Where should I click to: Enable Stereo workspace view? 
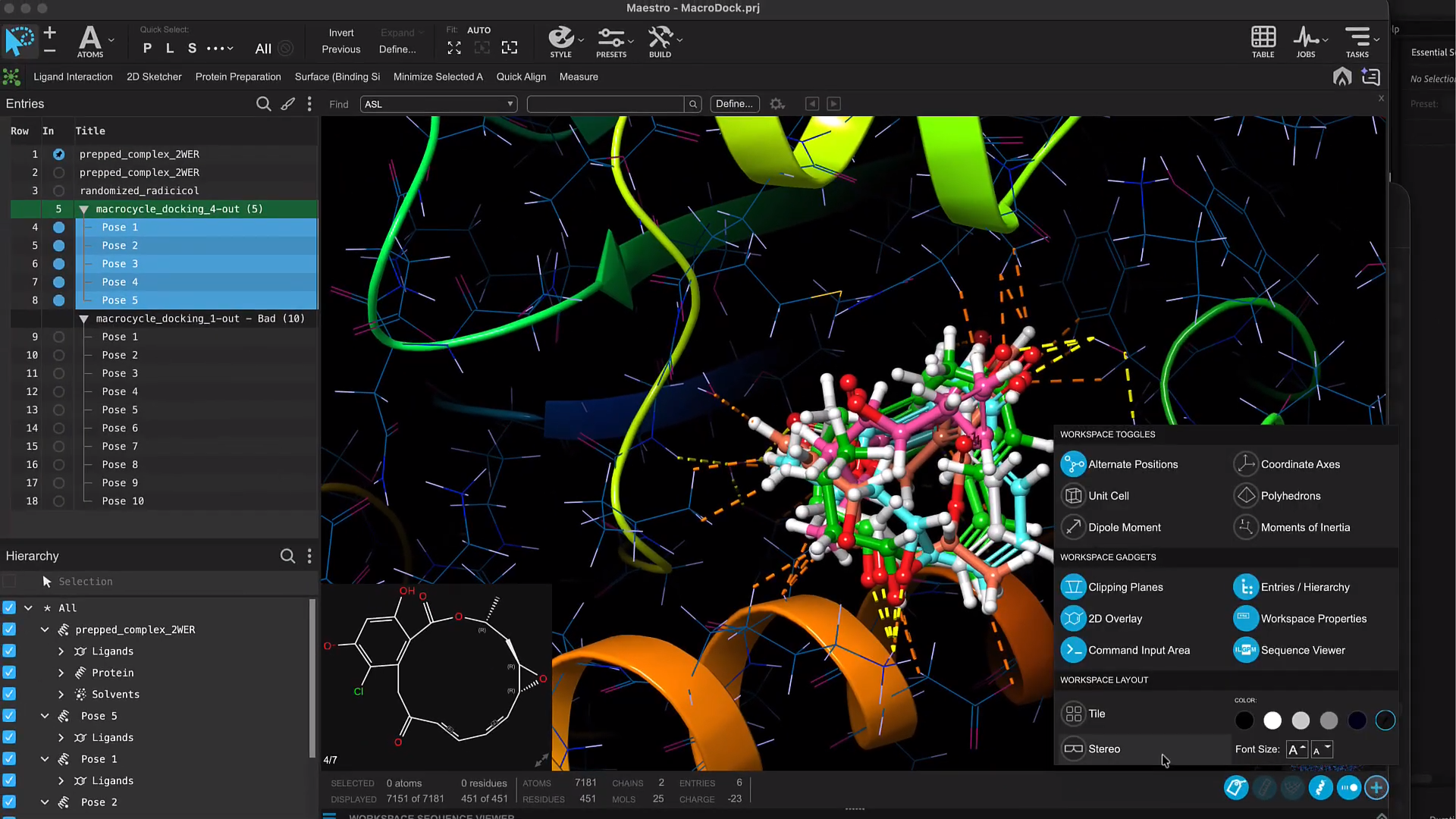tap(1090, 749)
